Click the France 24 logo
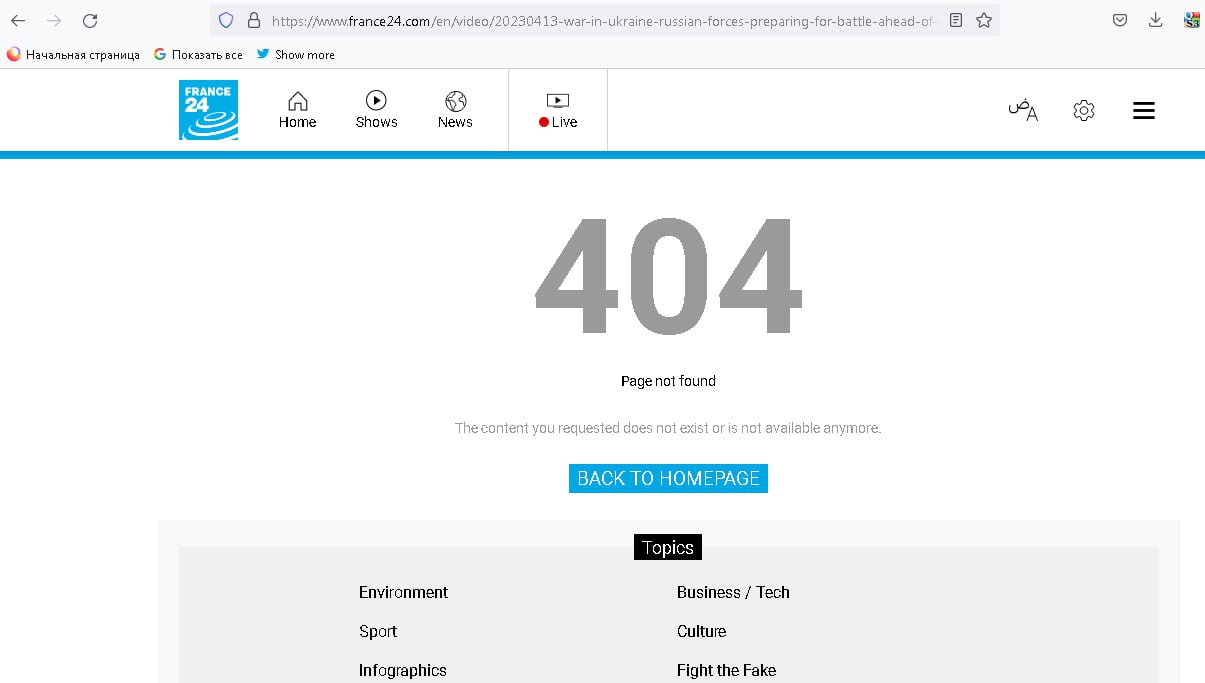This screenshot has width=1205, height=683. coord(208,110)
